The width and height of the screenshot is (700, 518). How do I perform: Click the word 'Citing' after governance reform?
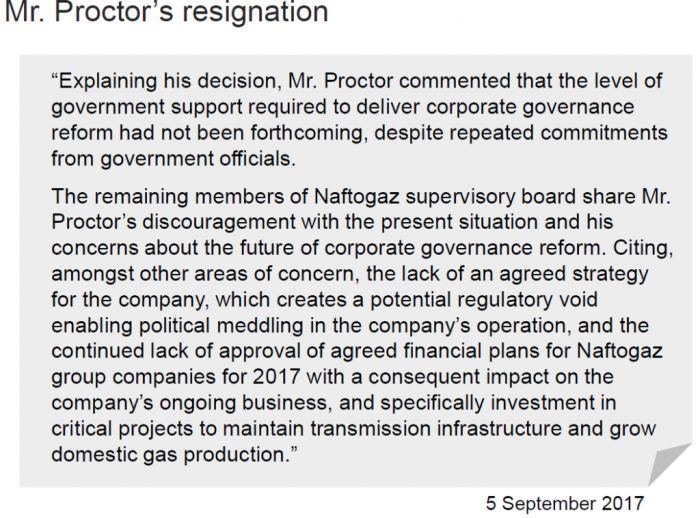(x=640, y=248)
